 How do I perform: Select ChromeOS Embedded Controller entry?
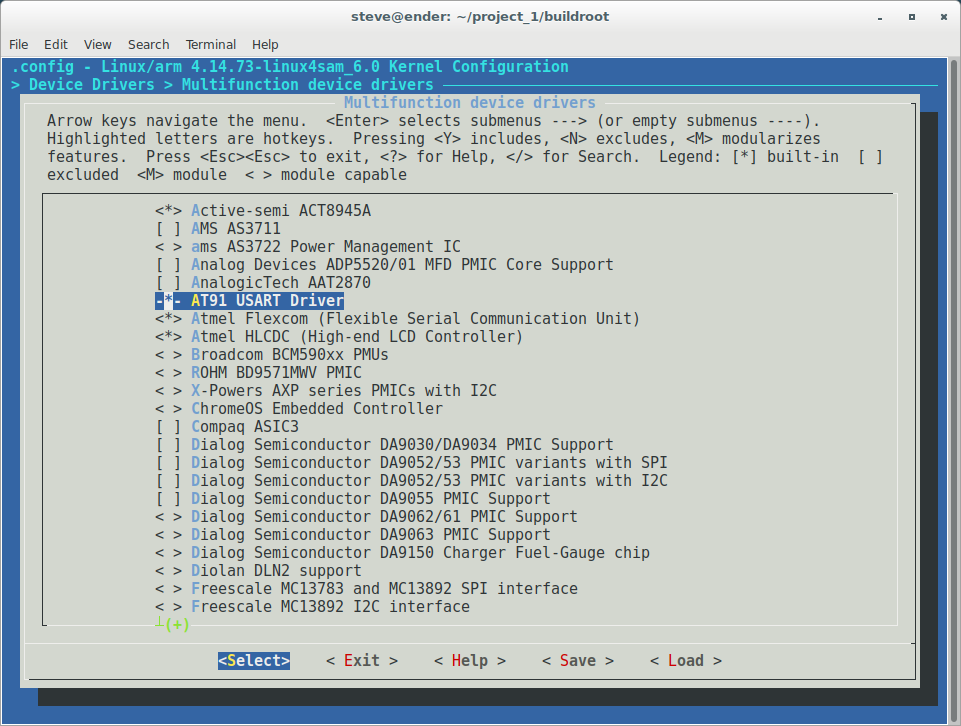tap(317, 409)
